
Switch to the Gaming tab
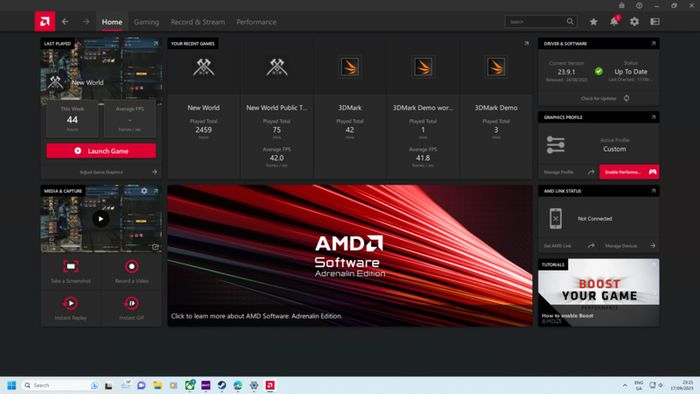pos(146,21)
